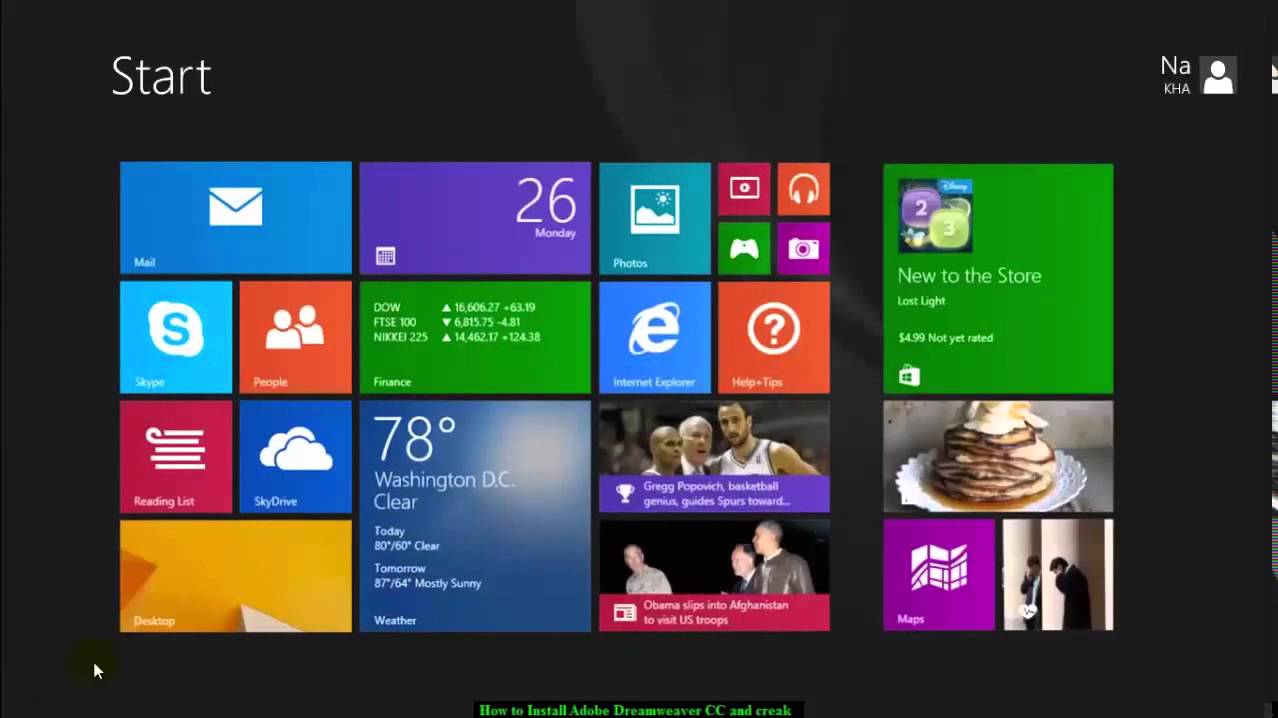Open the Store tile showing Lost Light
Image resolution: width=1278 pixels, height=718 pixels.
[x=998, y=278]
